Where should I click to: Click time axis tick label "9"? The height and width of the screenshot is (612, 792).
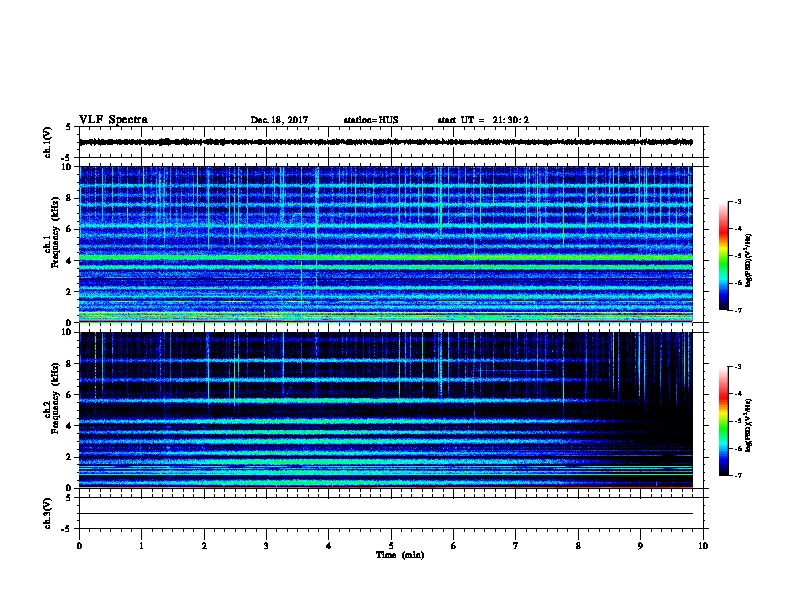(x=640, y=546)
